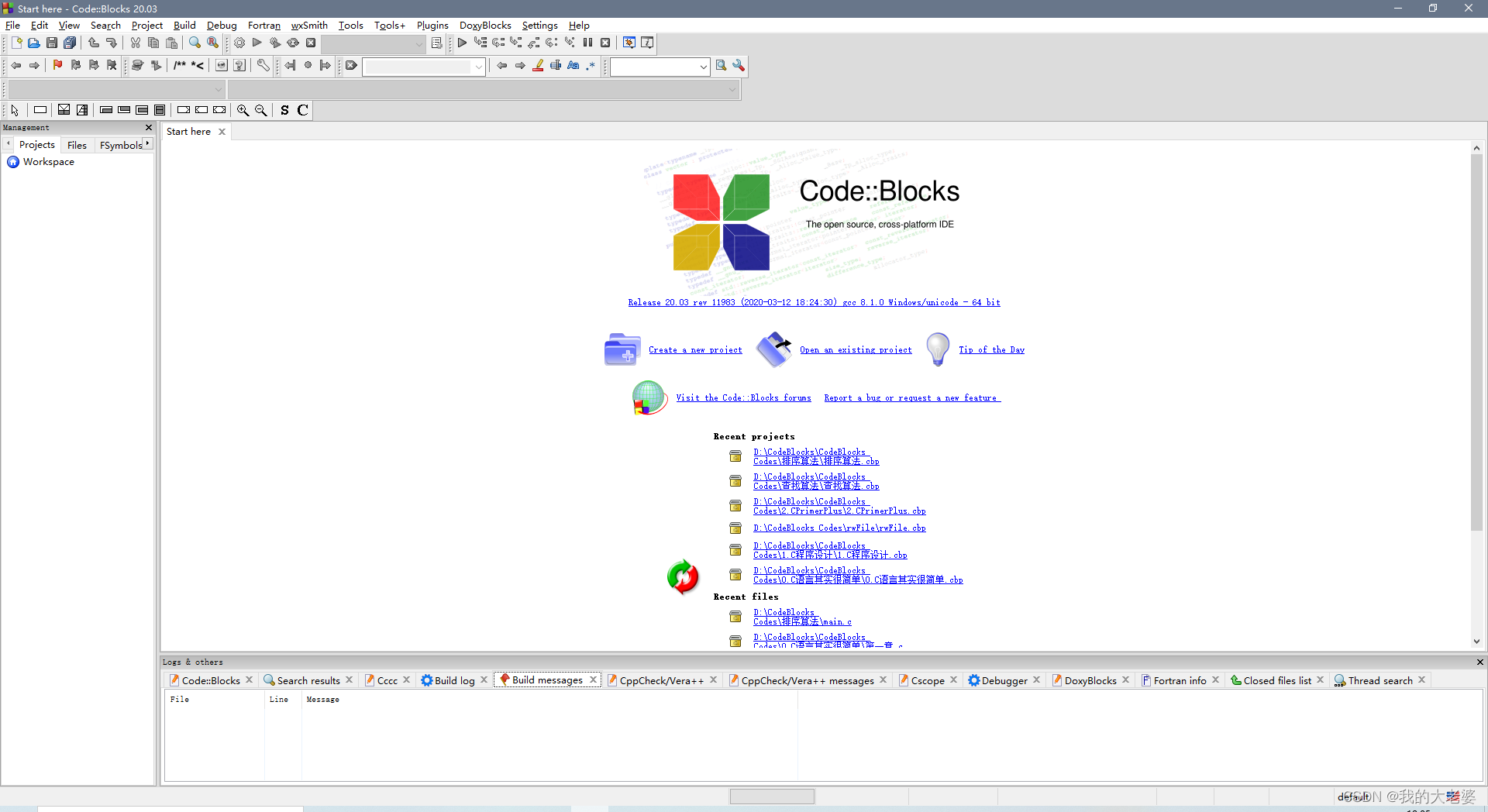Click the Open file folder icon
Viewport: 1488px width, 812px height.
pyautogui.click(x=34, y=43)
